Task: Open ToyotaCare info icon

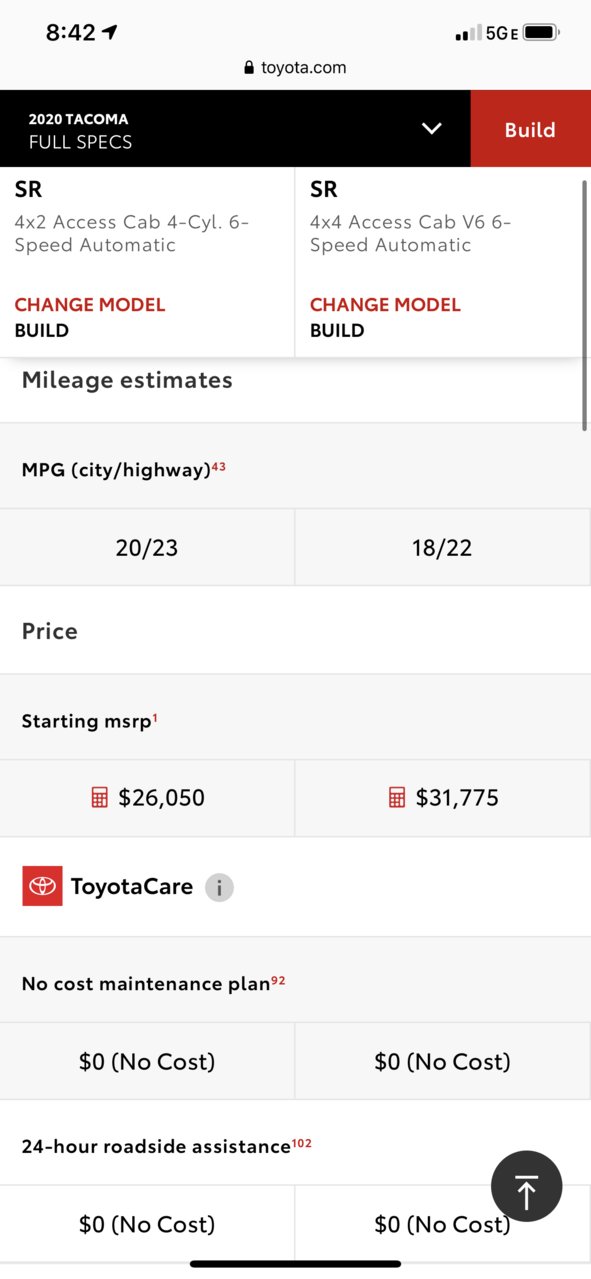Action: pos(219,887)
